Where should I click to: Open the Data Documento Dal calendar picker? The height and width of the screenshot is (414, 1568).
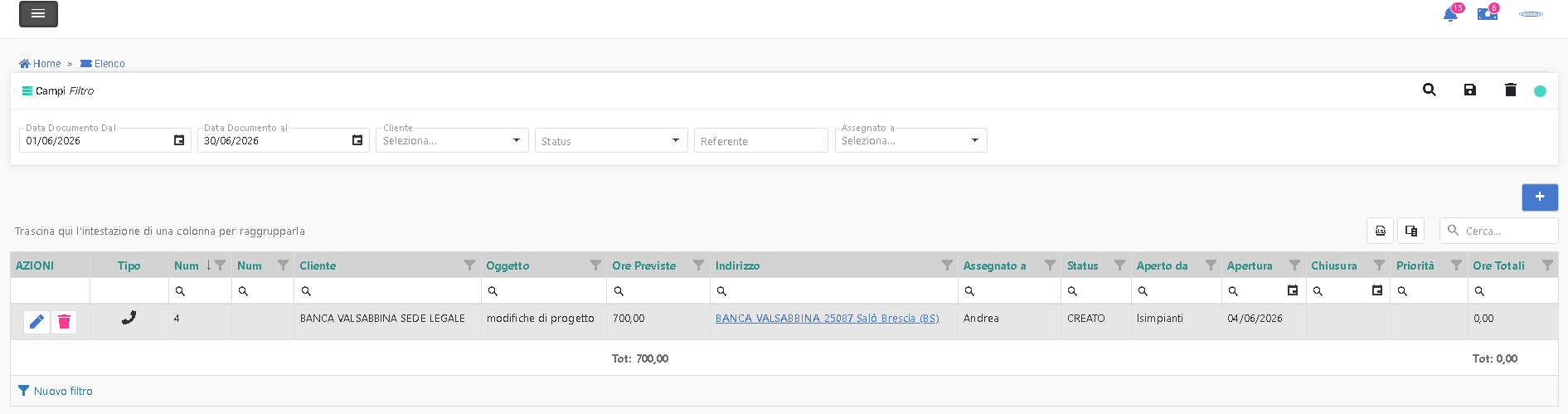click(179, 140)
